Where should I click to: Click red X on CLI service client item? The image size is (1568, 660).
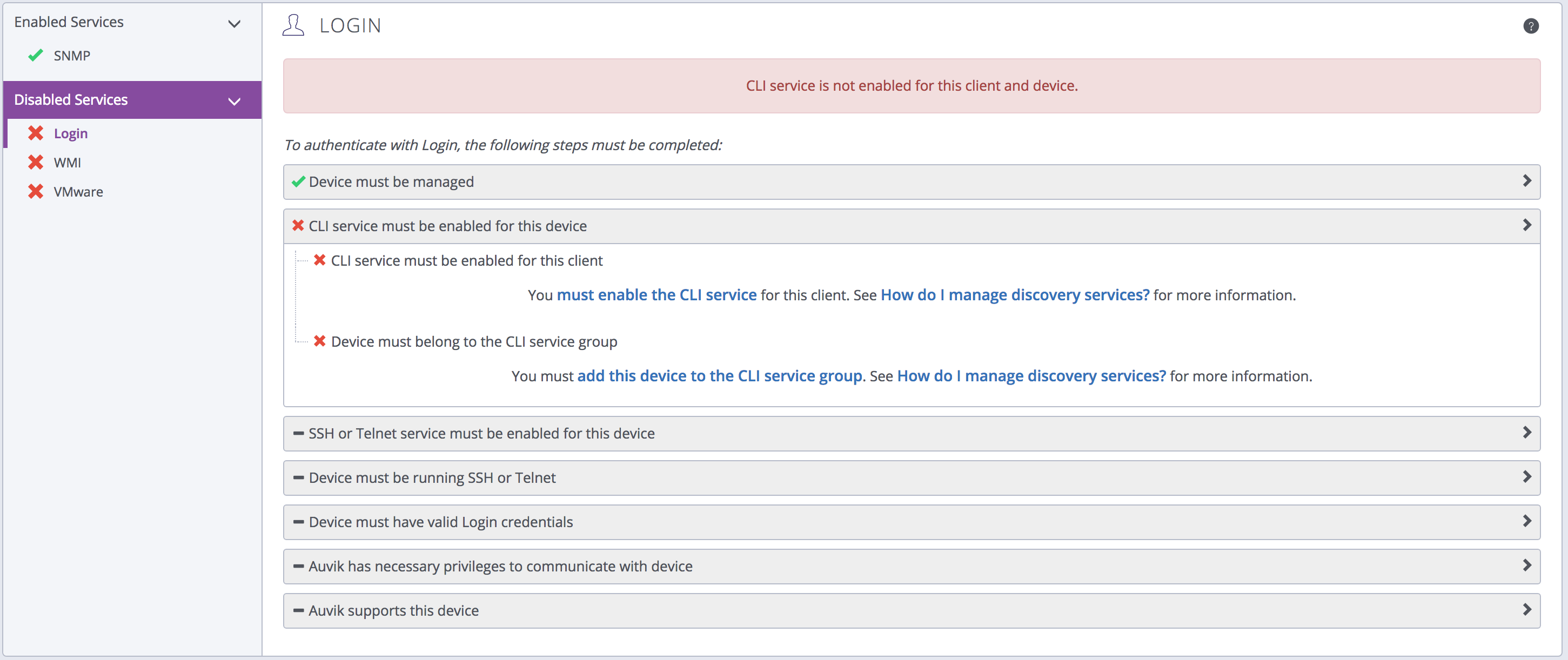[x=319, y=260]
